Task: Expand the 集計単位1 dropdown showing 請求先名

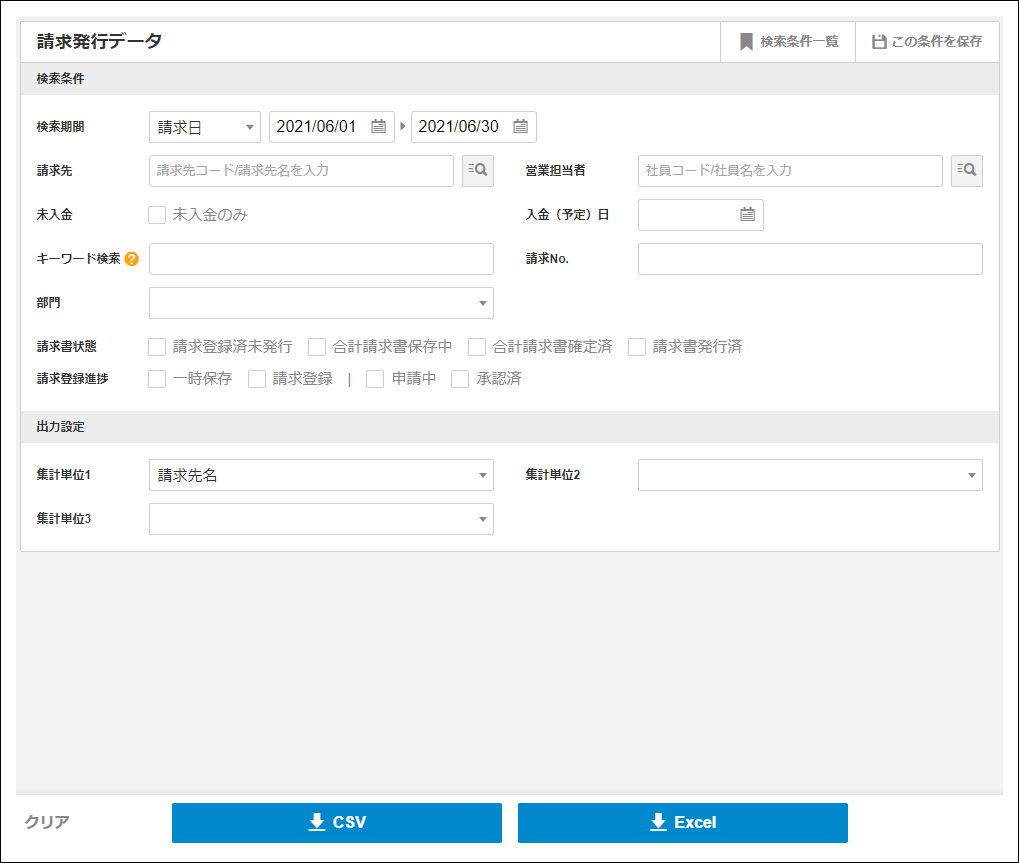Action: point(321,475)
